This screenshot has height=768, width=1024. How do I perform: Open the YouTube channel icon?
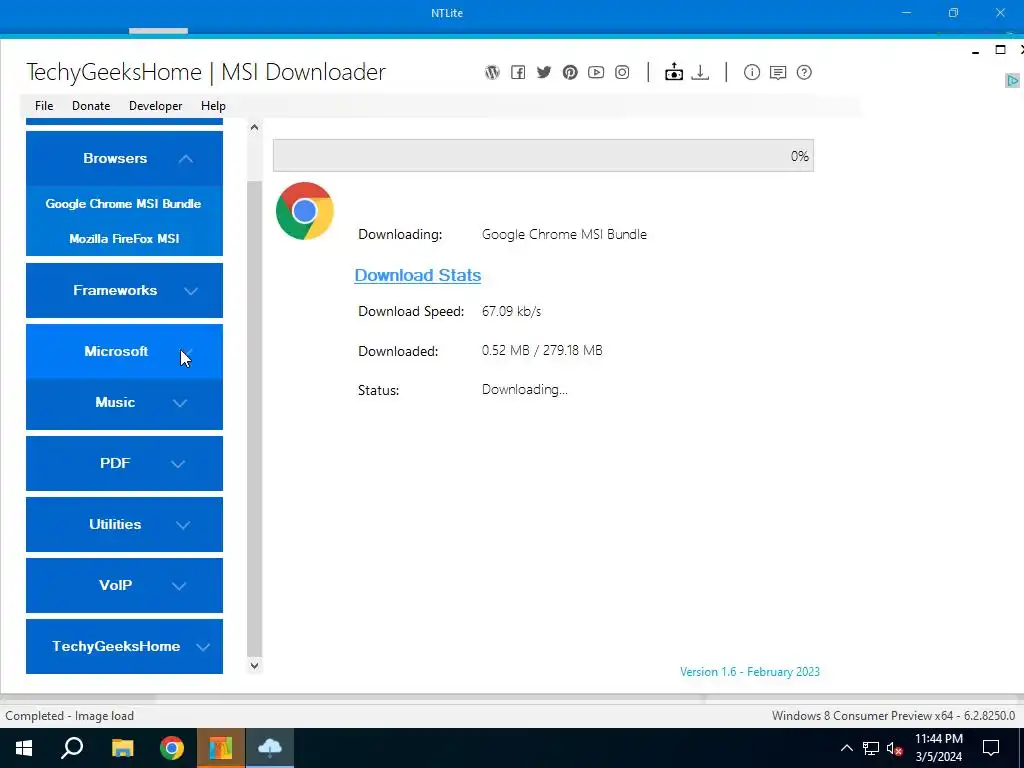coord(596,72)
